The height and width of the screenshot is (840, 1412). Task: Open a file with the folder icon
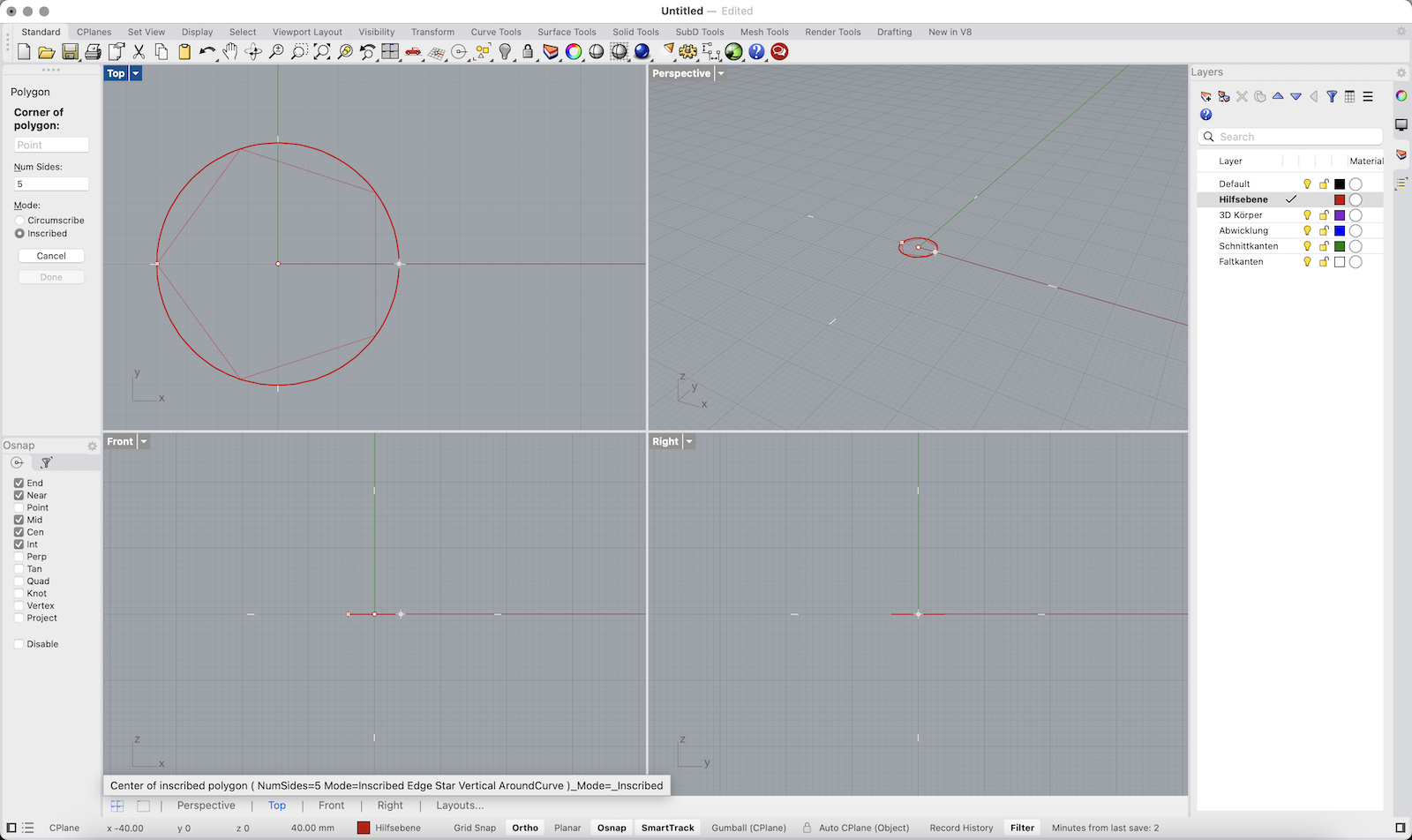47,52
